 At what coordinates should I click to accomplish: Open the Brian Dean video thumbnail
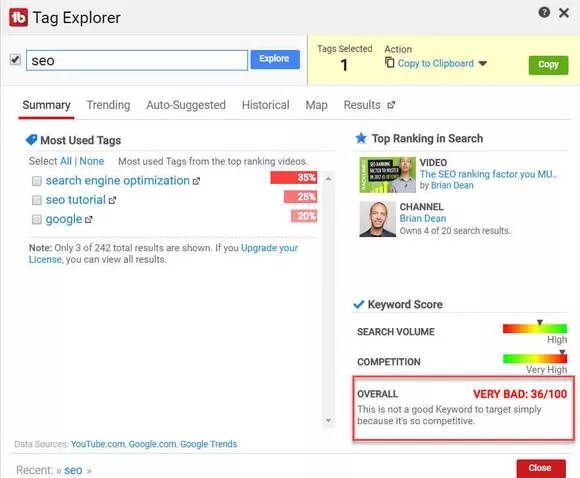[387, 175]
